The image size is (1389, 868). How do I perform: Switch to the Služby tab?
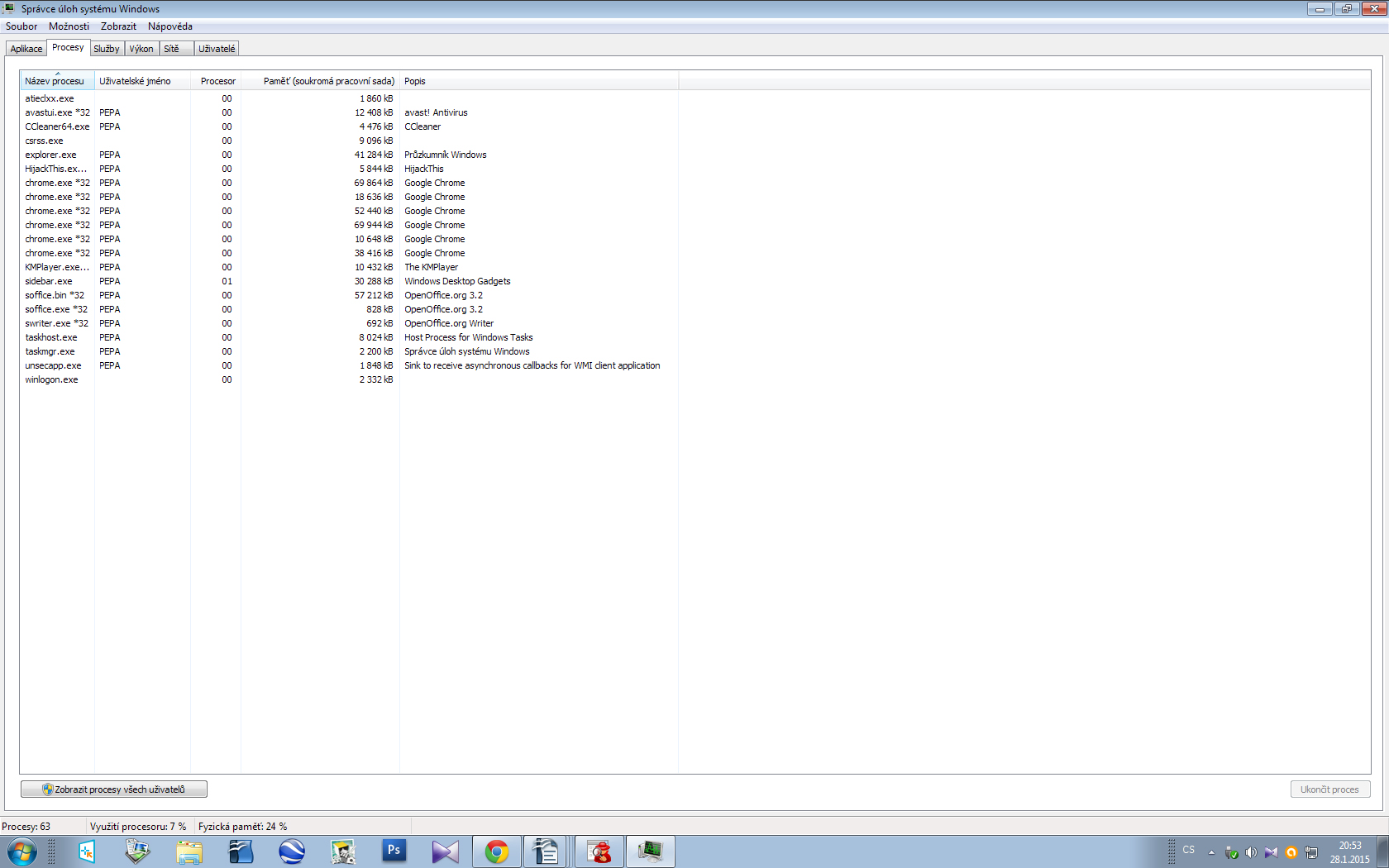click(107, 49)
